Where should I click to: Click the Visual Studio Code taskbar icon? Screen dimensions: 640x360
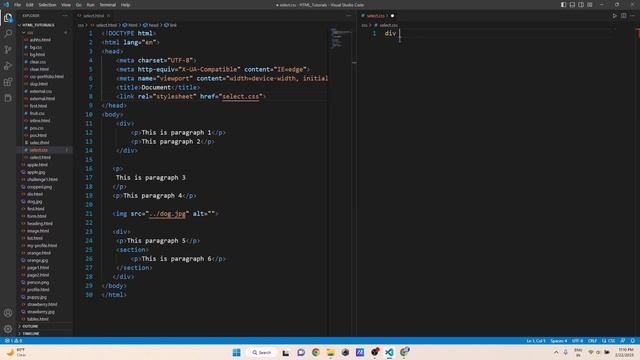(x=389, y=352)
